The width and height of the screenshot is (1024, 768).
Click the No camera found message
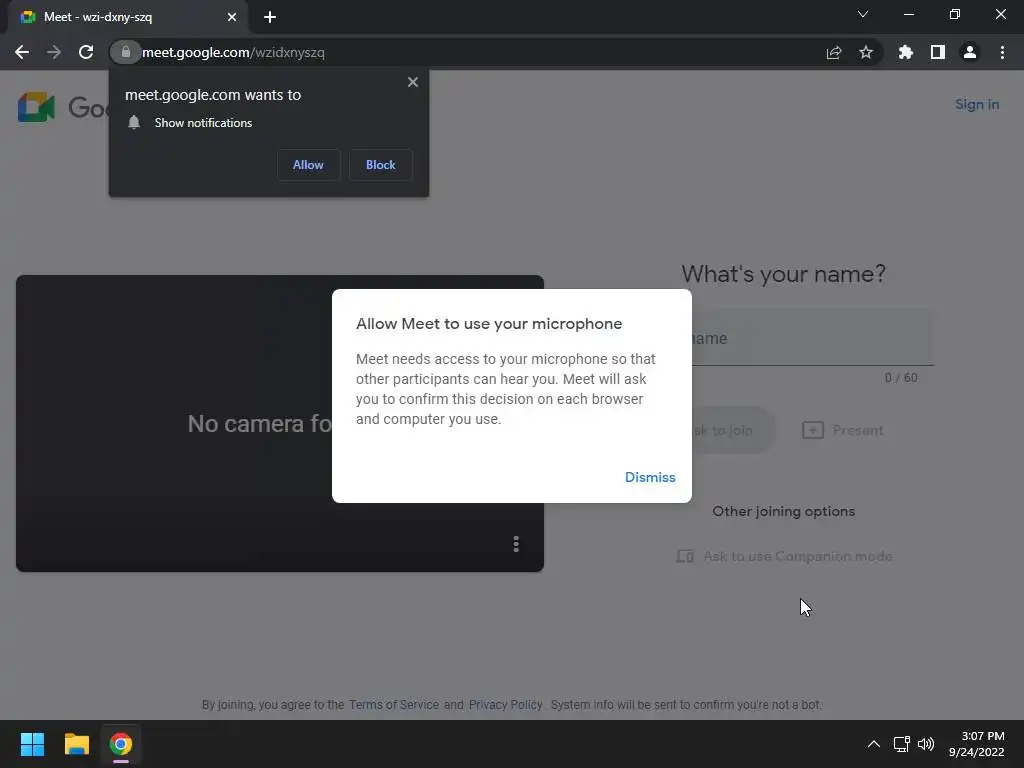(x=260, y=424)
